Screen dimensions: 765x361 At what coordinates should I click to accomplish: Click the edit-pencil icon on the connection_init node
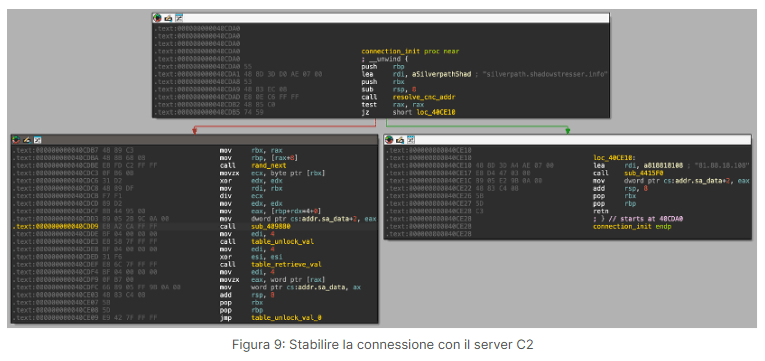click(168, 18)
